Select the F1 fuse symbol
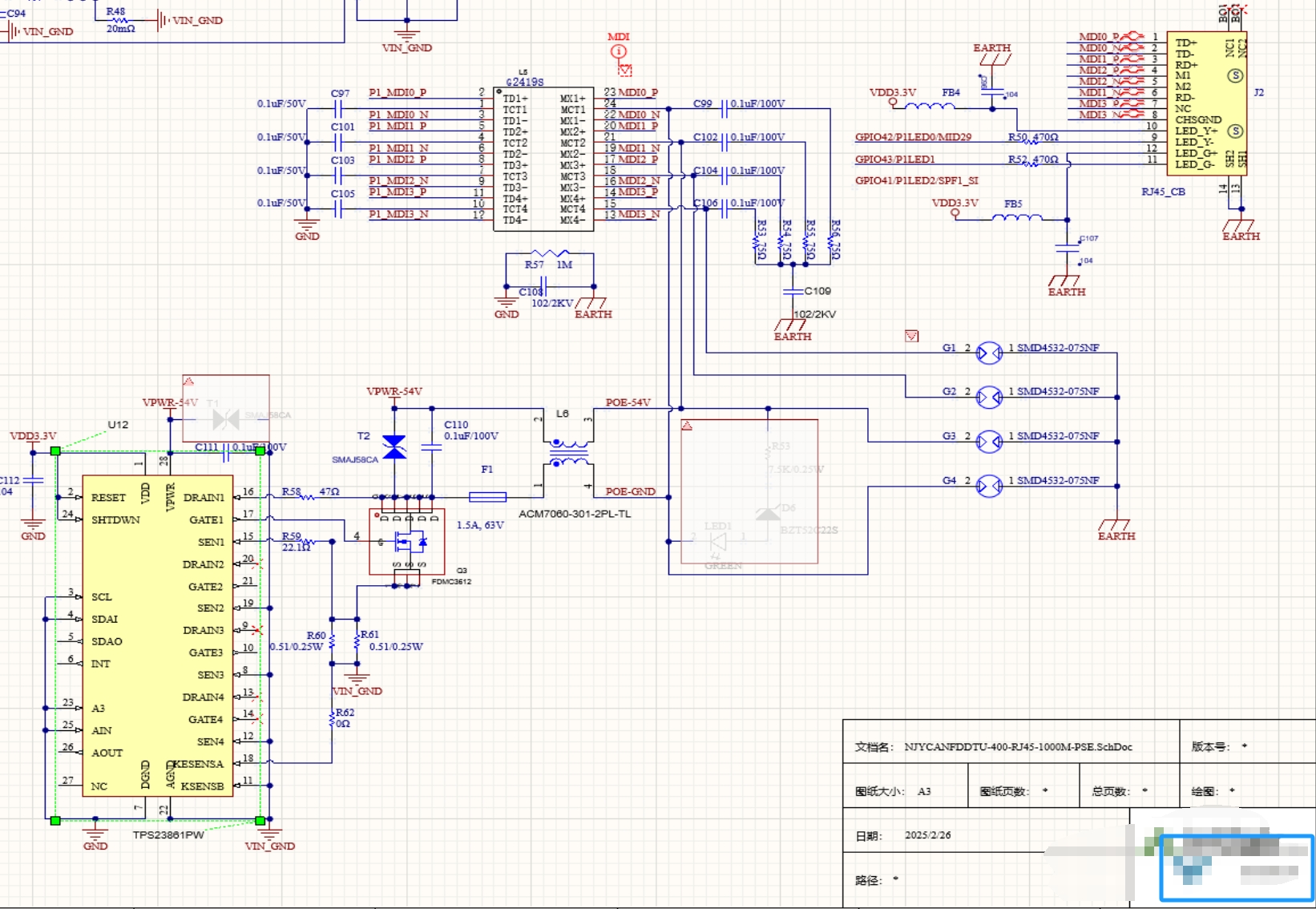1316x909 pixels. coord(487,497)
